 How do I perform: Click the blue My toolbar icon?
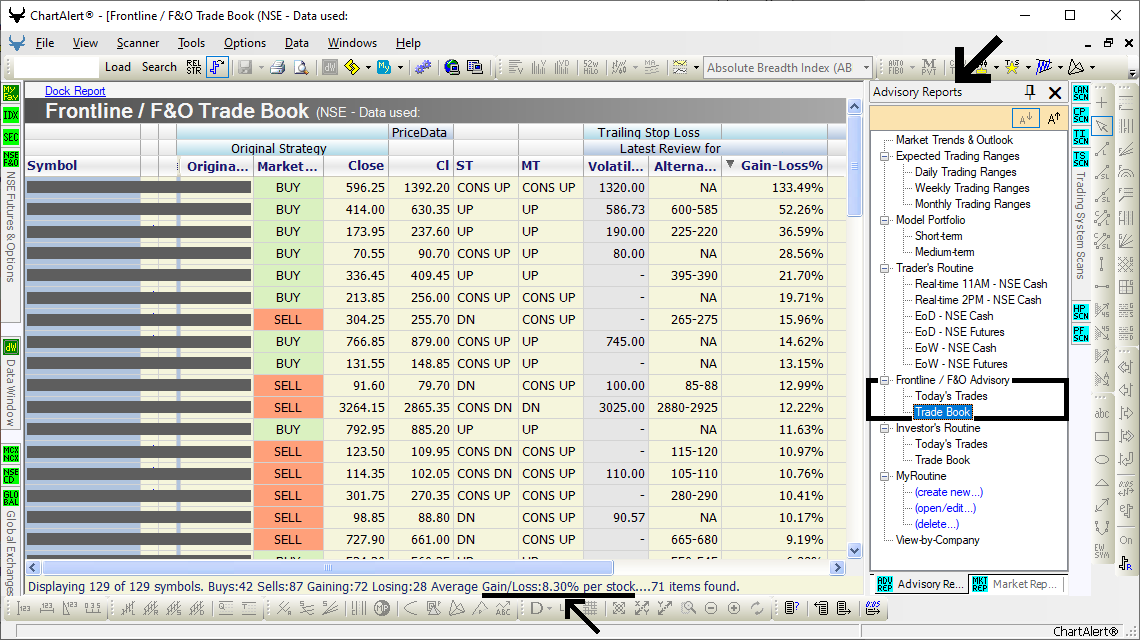pyautogui.click(x=384, y=67)
